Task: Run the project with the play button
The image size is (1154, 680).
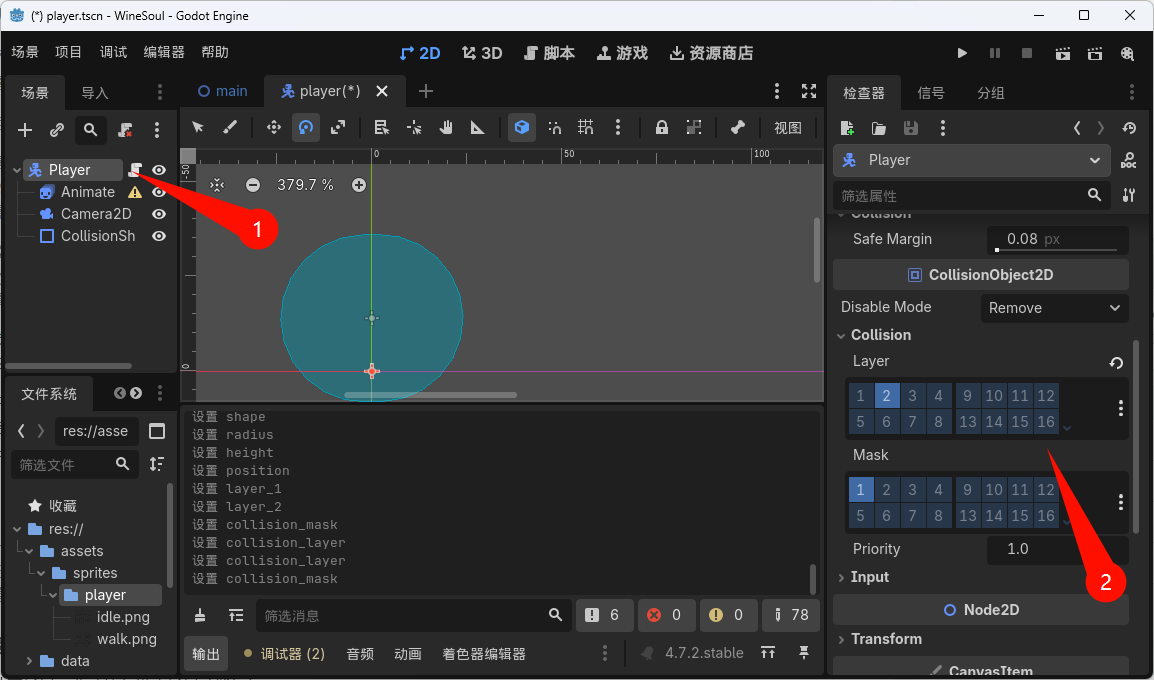Action: (962, 53)
